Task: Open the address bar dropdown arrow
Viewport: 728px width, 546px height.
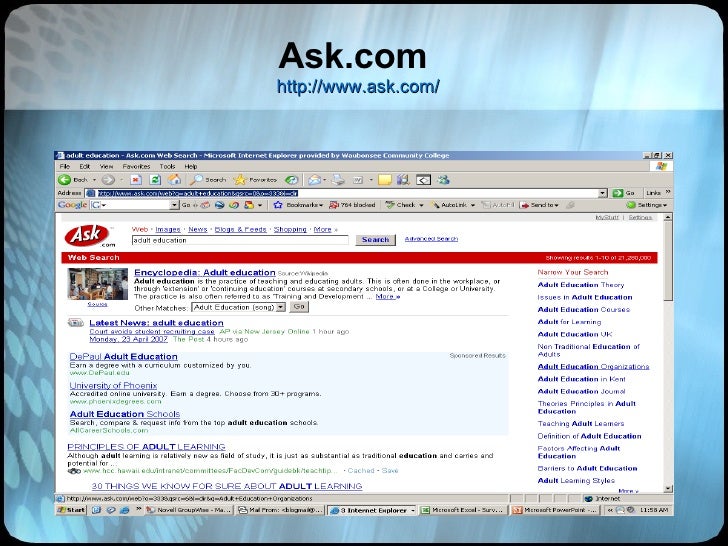Action: [x=603, y=193]
